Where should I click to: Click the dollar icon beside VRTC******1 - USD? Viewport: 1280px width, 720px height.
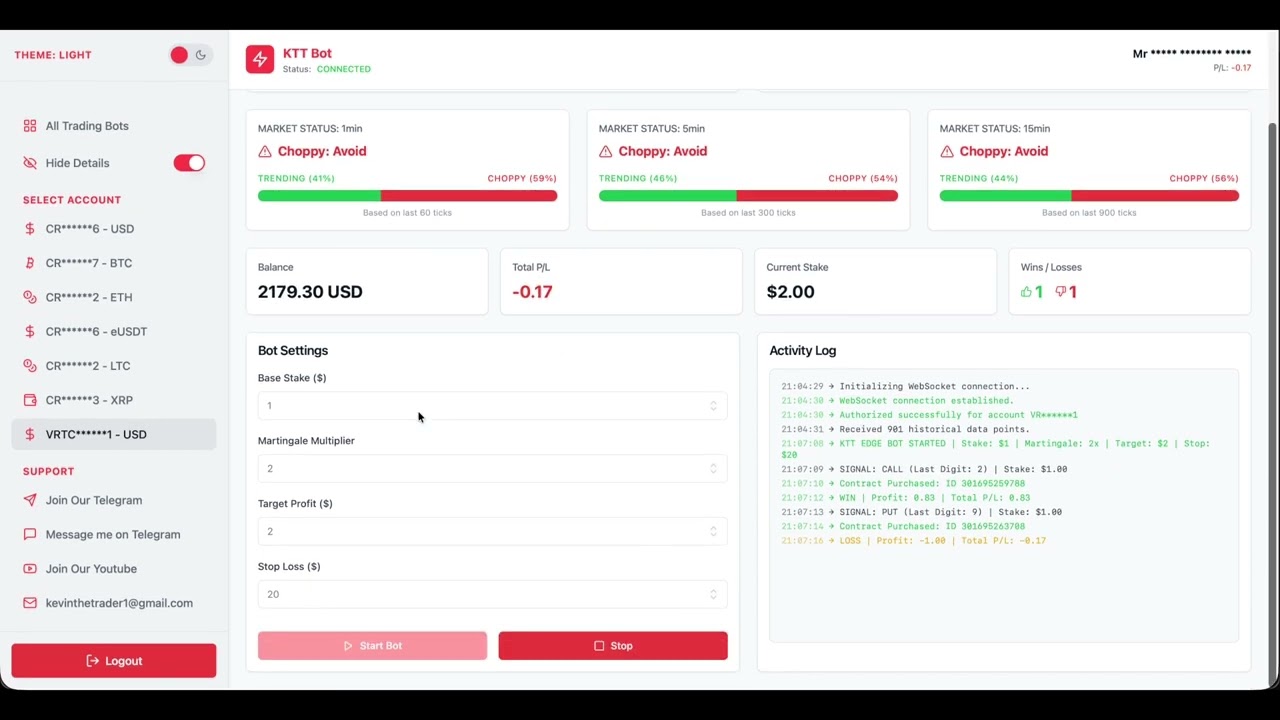tap(30, 434)
